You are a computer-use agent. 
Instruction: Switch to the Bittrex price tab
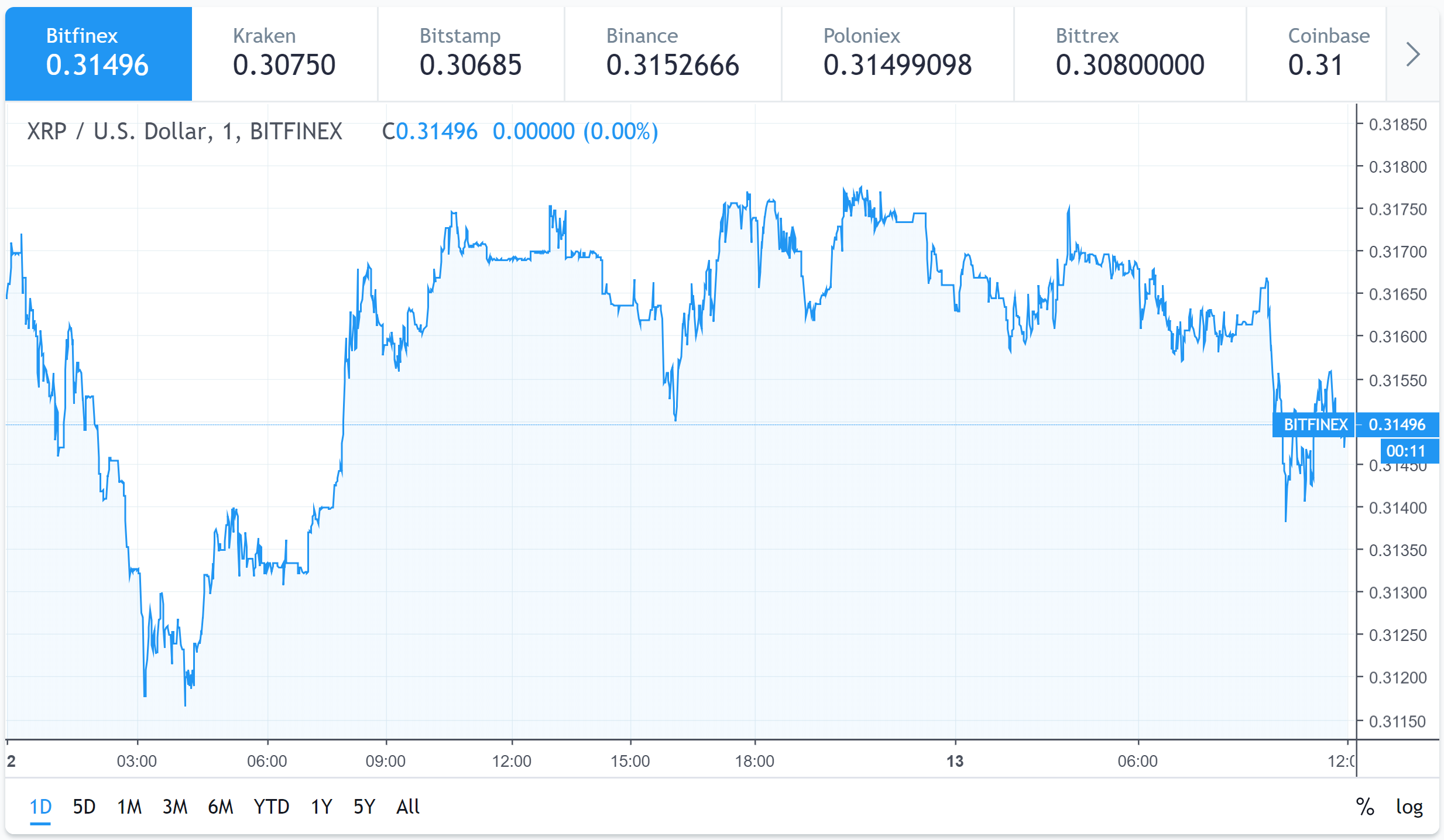coord(1130,54)
